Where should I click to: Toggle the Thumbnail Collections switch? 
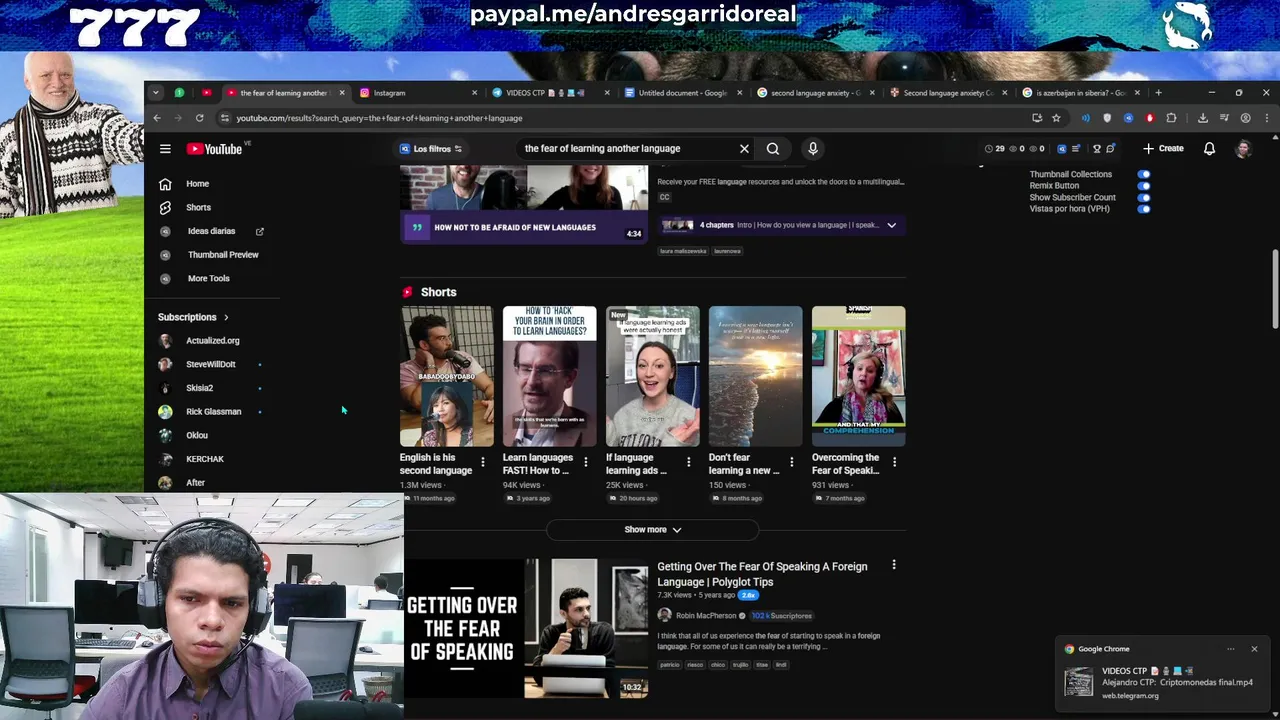click(x=1144, y=174)
